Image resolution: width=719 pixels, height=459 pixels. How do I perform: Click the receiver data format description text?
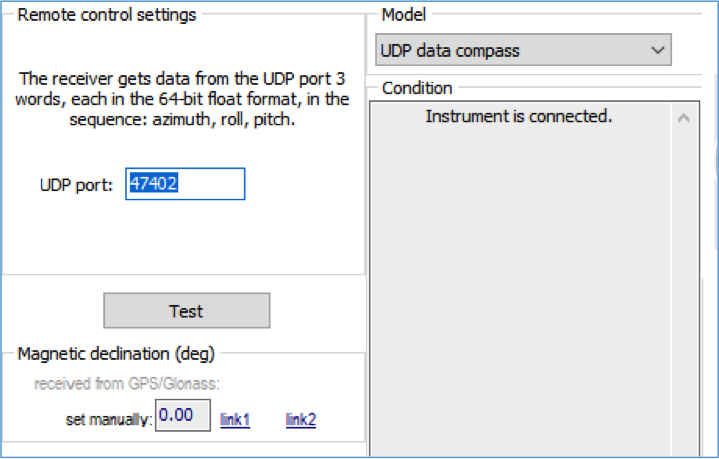click(x=182, y=99)
